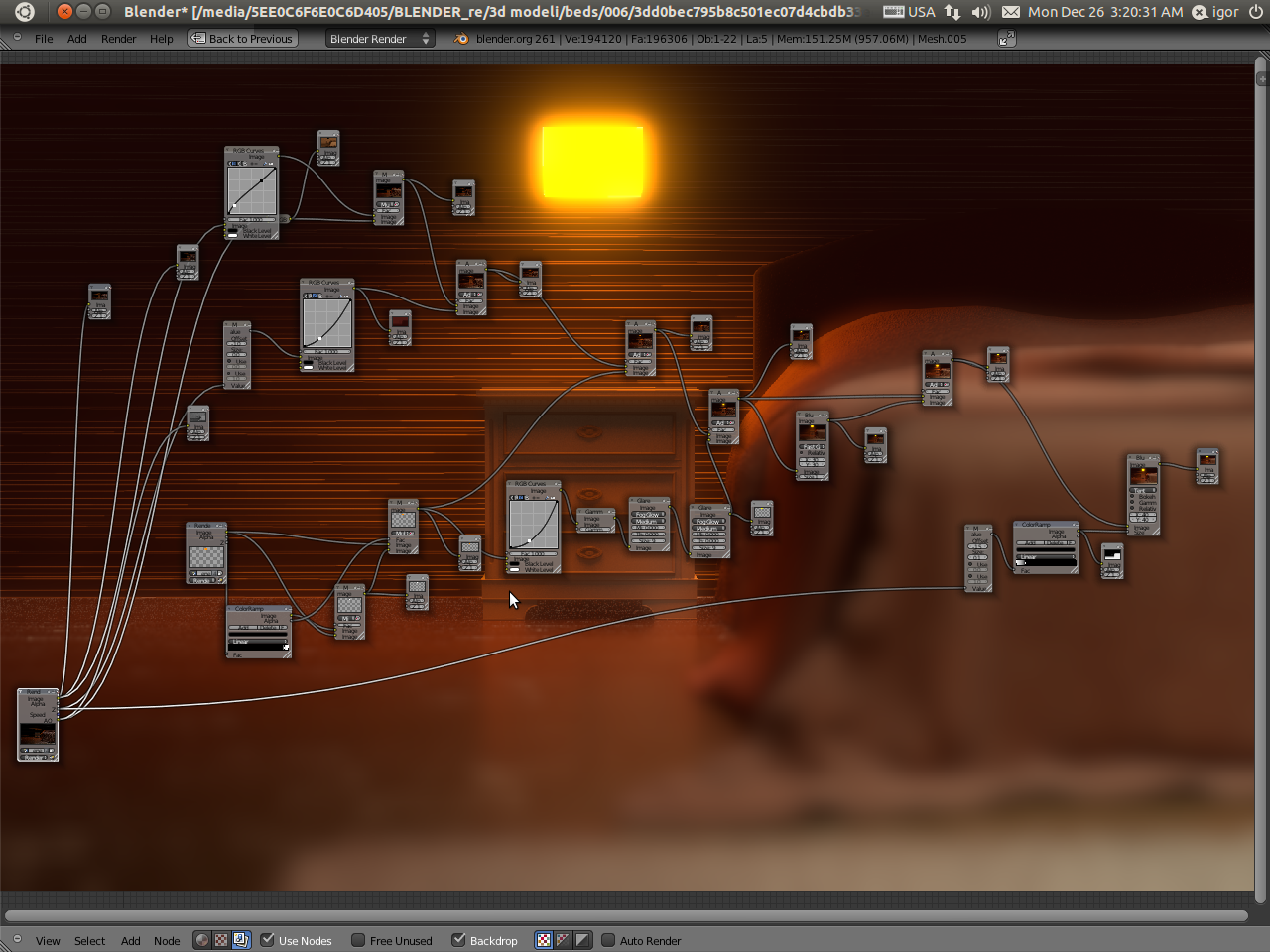The image size is (1270, 952).
Task: Open the date and time clock
Action: tap(1105, 12)
